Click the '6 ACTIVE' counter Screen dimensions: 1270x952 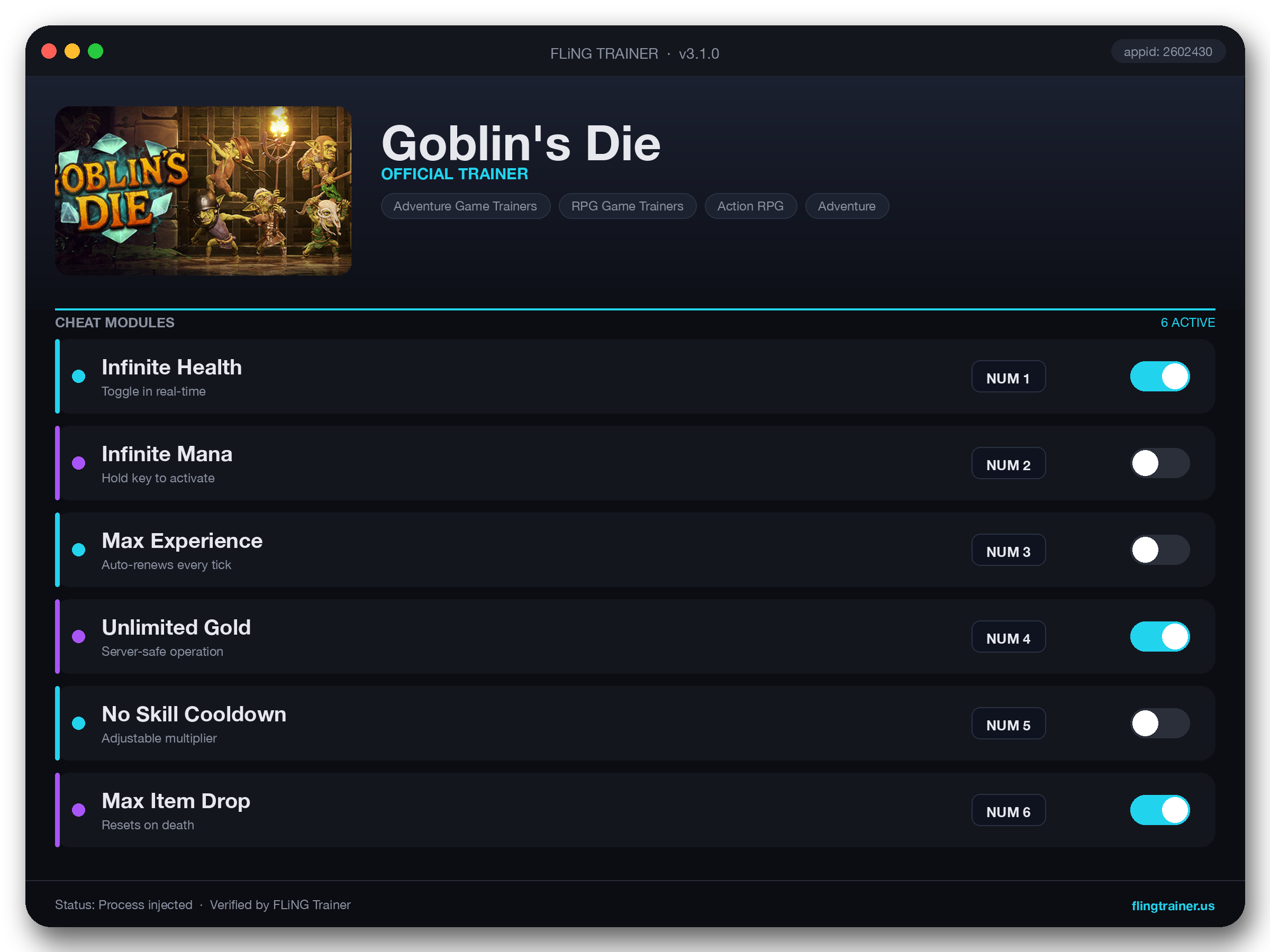pos(1187,323)
